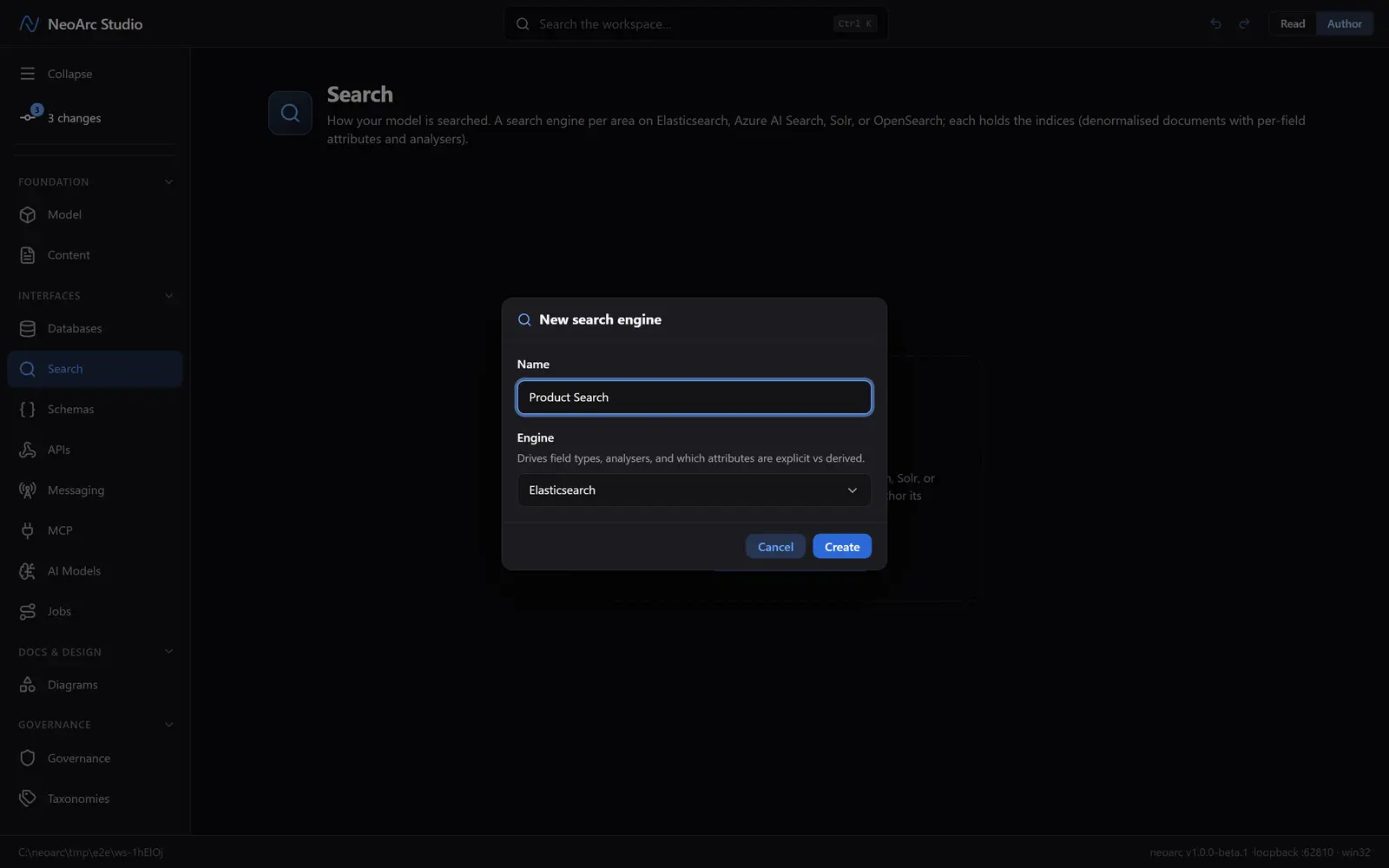Navigate to Messaging section
Viewport: 1389px width, 868px height.
pyautogui.click(x=95, y=490)
